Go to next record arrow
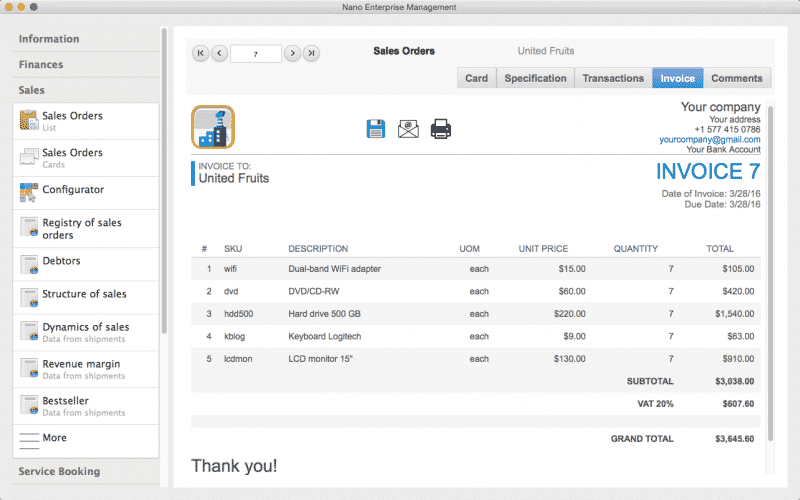Image resolution: width=800 pixels, height=500 pixels. click(292, 53)
